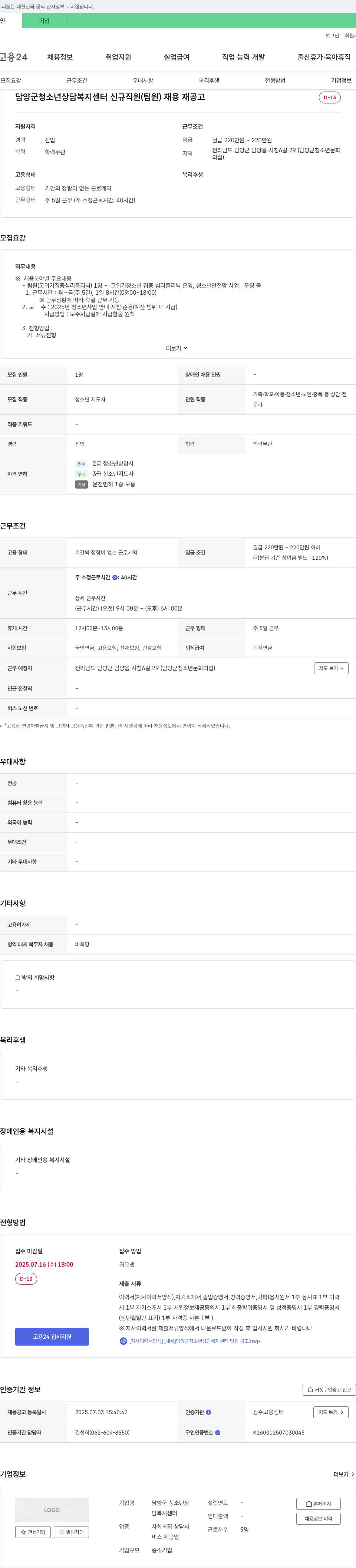Screen dimensions: 356x1568
Task: Open company 홈페이지 button
Action: tap(318, 1504)
